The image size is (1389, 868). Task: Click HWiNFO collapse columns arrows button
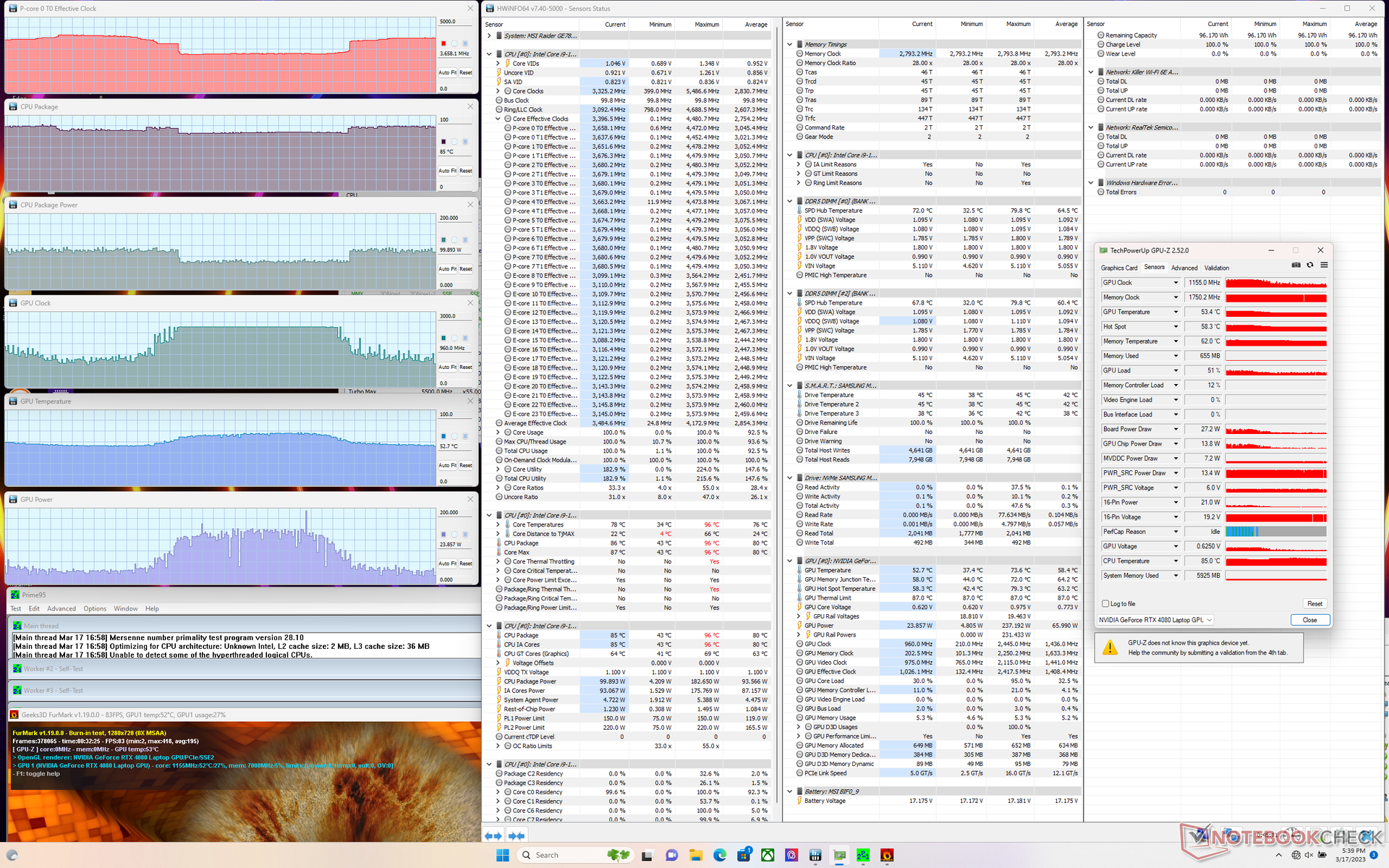pos(517,835)
